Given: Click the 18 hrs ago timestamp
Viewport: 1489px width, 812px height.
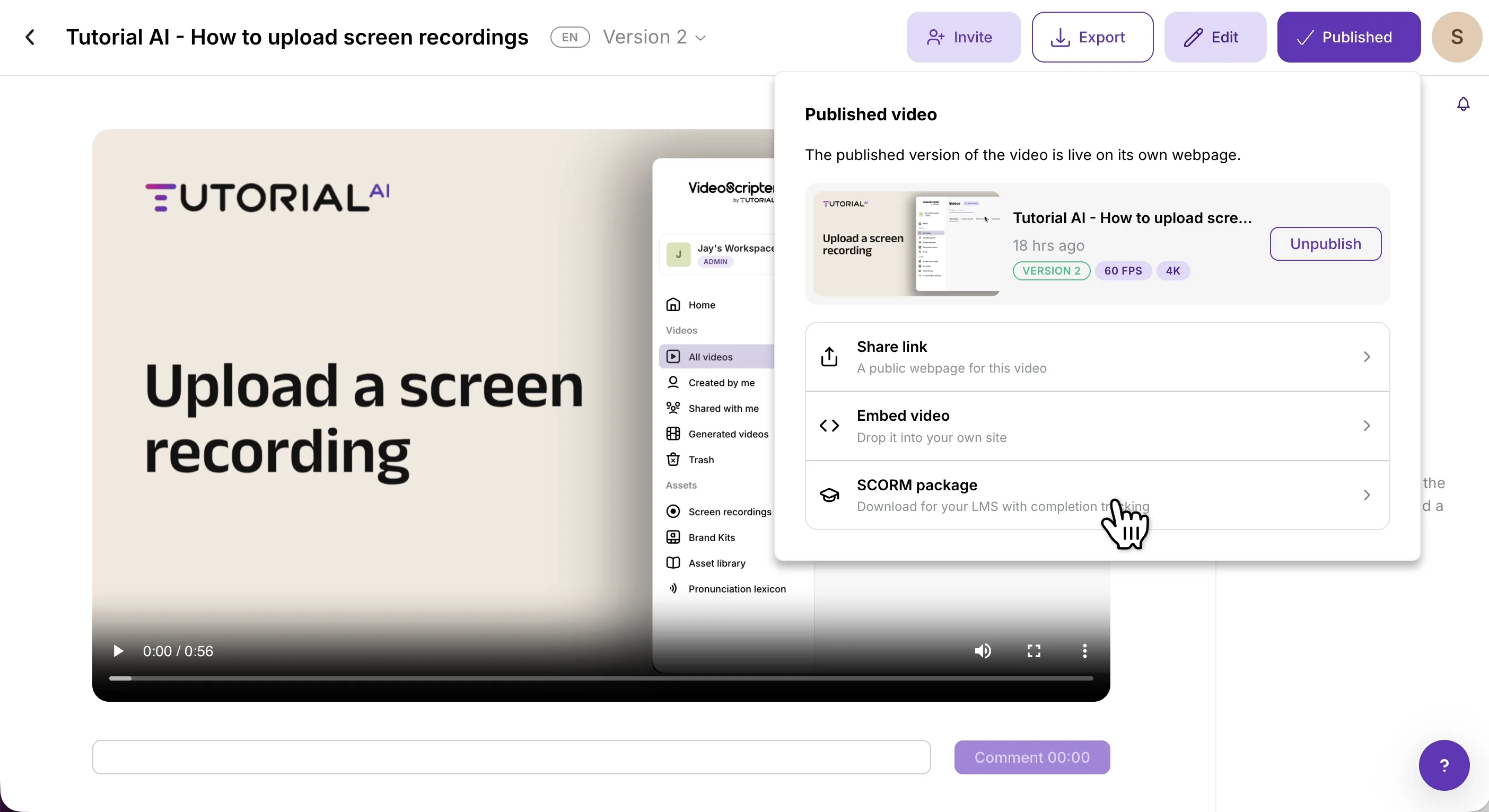Looking at the screenshot, I should (x=1048, y=245).
